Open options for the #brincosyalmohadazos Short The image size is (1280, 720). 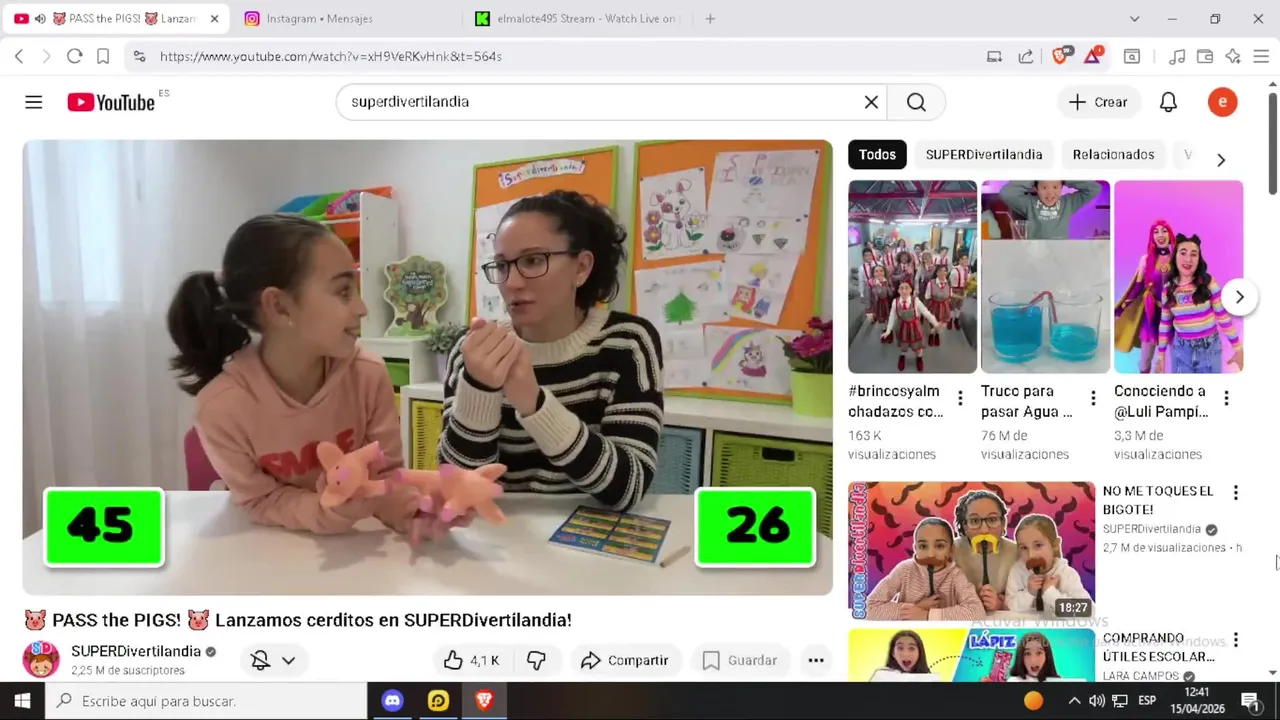click(x=960, y=399)
